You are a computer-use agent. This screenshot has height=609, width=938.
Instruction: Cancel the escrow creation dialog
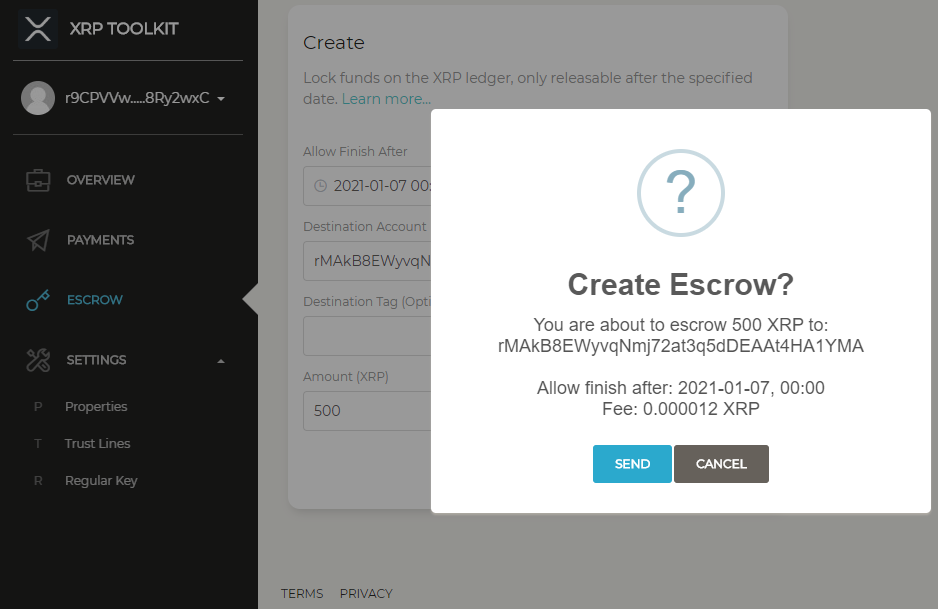click(x=720, y=464)
